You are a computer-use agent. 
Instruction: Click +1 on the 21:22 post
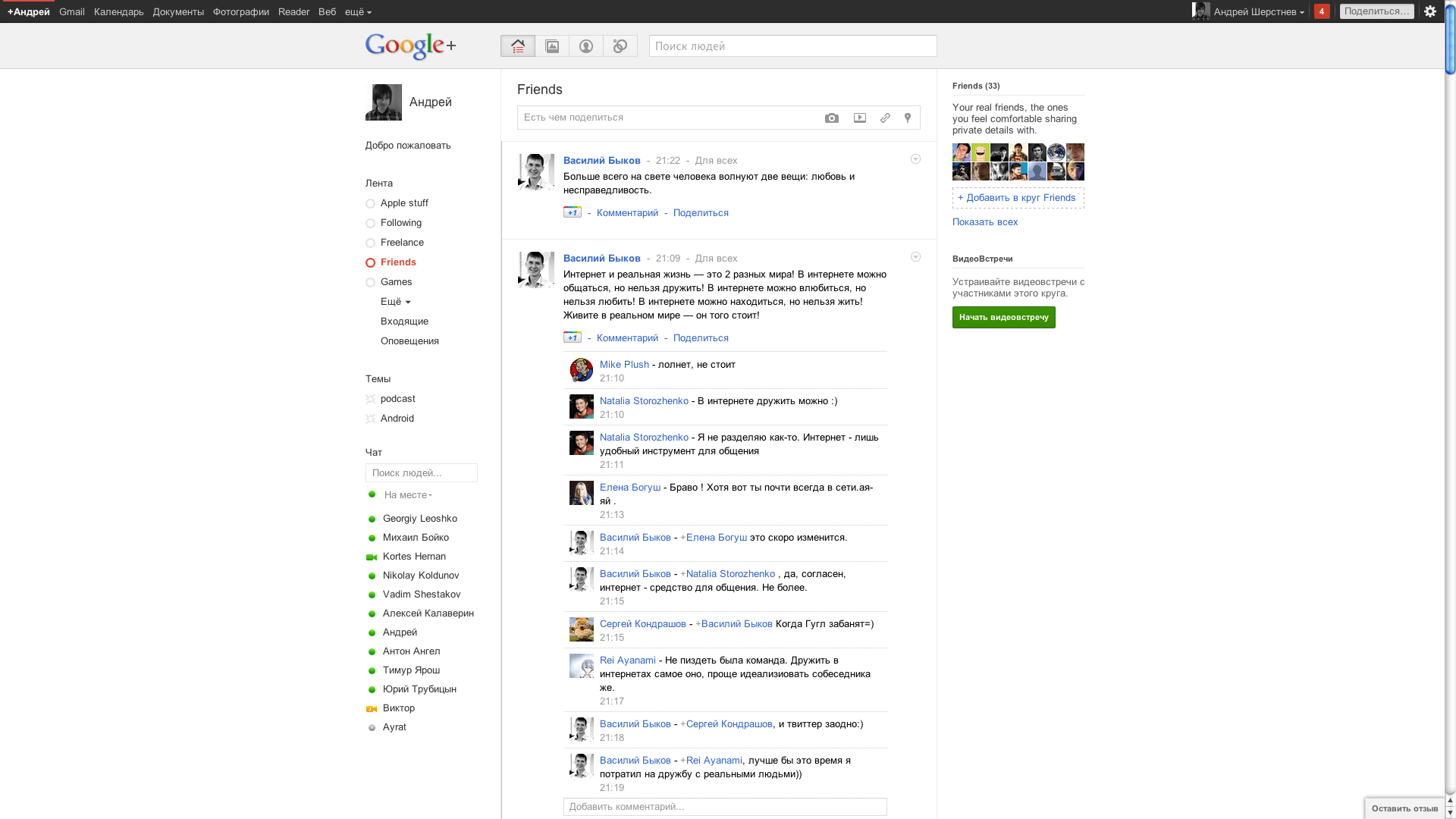[x=573, y=212]
